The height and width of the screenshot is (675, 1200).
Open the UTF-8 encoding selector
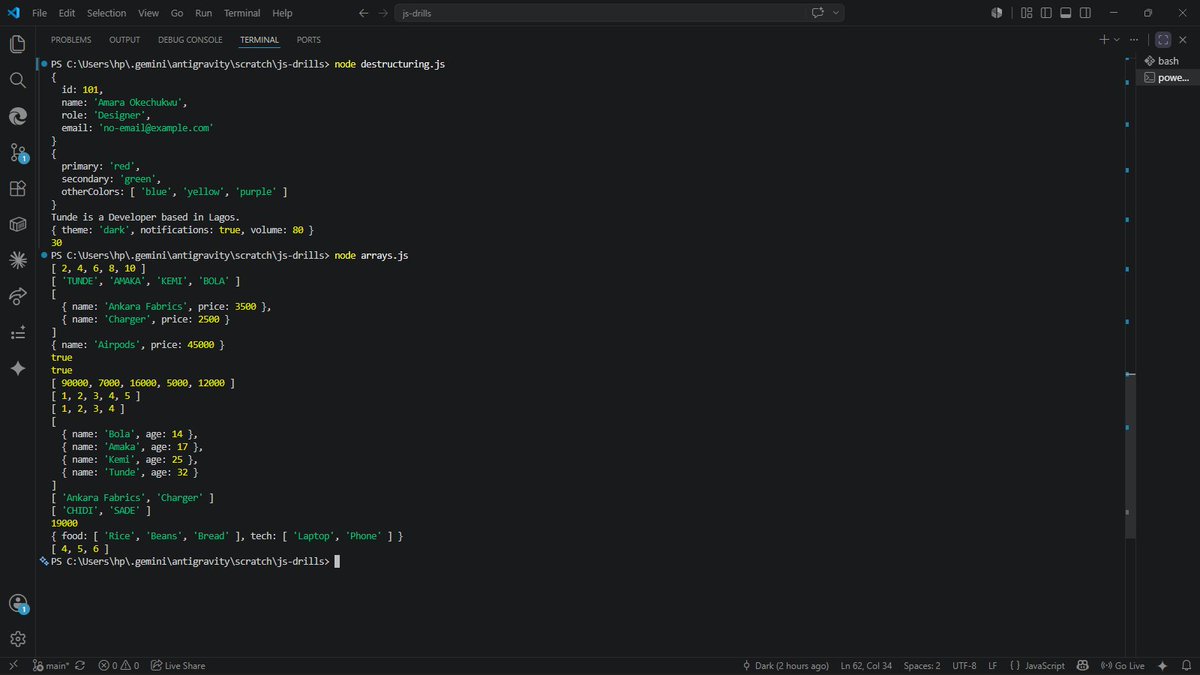pos(964,665)
